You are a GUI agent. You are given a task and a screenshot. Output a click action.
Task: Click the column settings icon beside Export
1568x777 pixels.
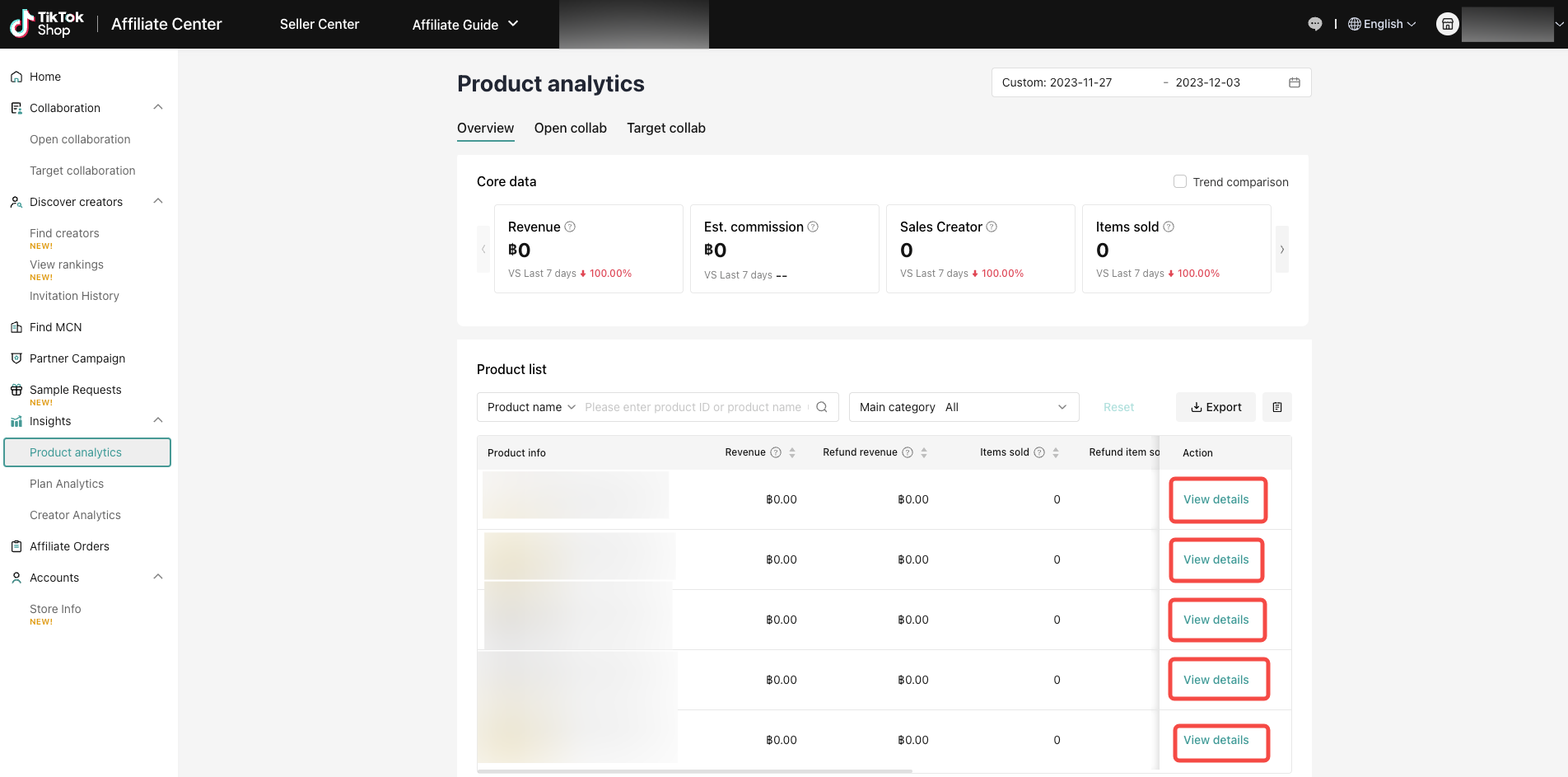[1276, 407]
